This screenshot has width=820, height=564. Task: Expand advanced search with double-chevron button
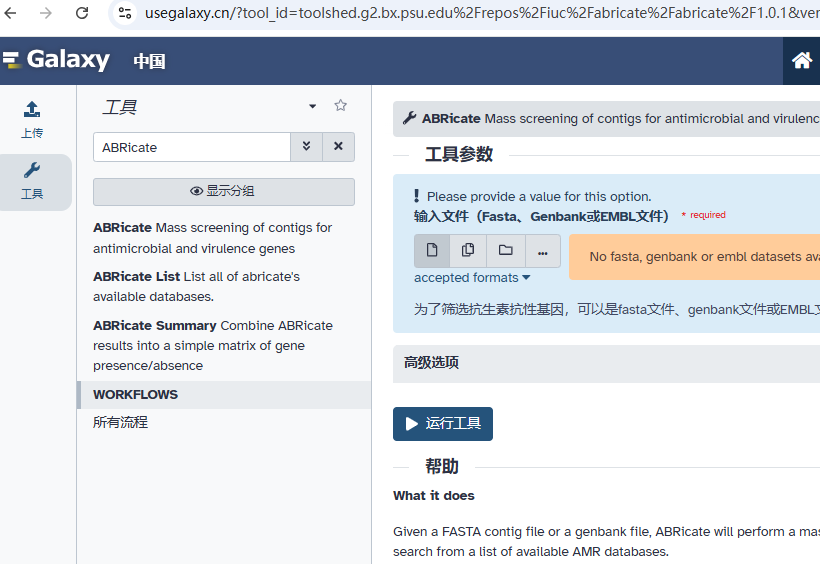(x=306, y=147)
